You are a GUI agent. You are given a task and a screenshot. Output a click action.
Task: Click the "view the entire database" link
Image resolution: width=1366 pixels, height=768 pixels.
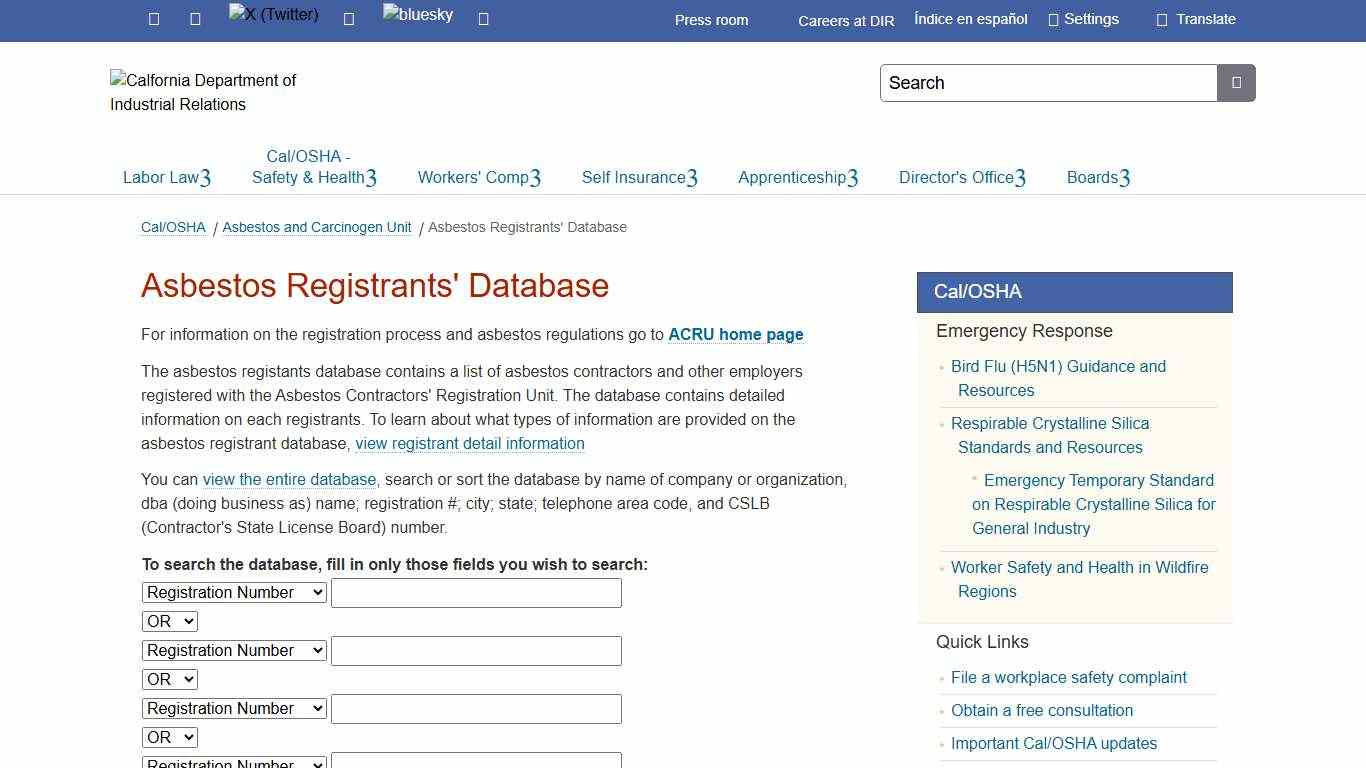click(x=289, y=479)
